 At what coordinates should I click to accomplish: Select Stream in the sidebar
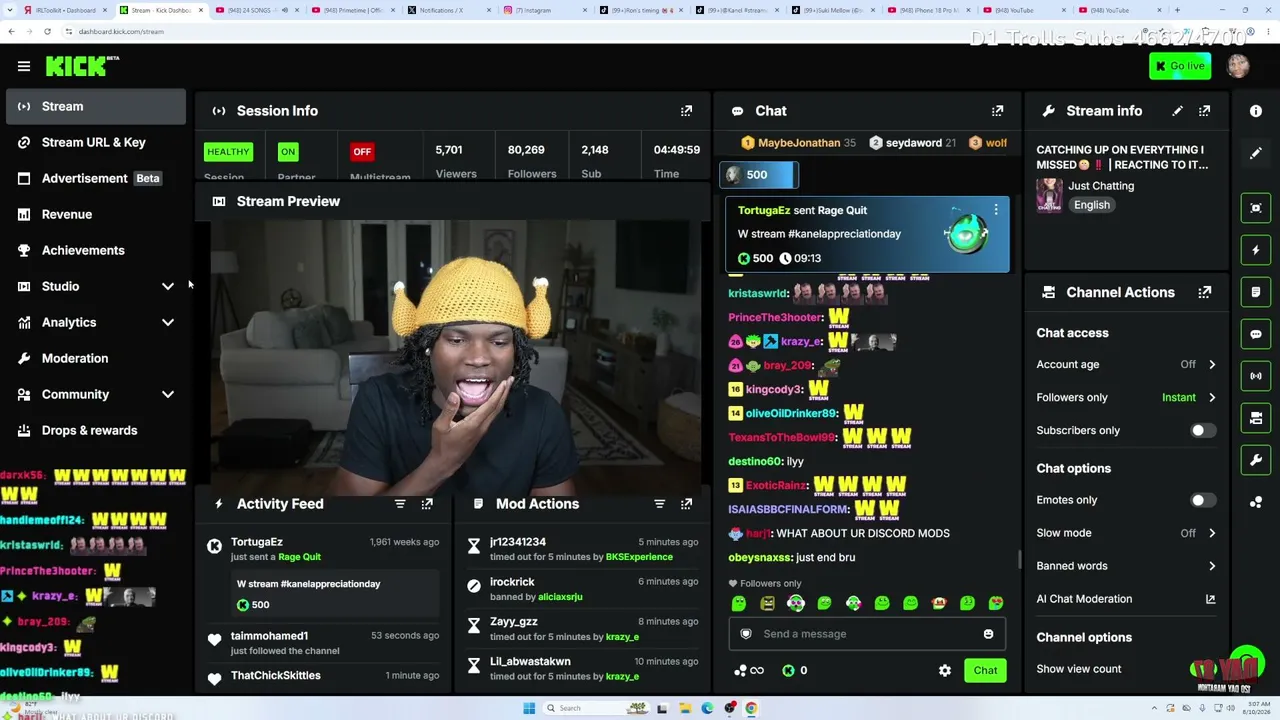(x=96, y=107)
